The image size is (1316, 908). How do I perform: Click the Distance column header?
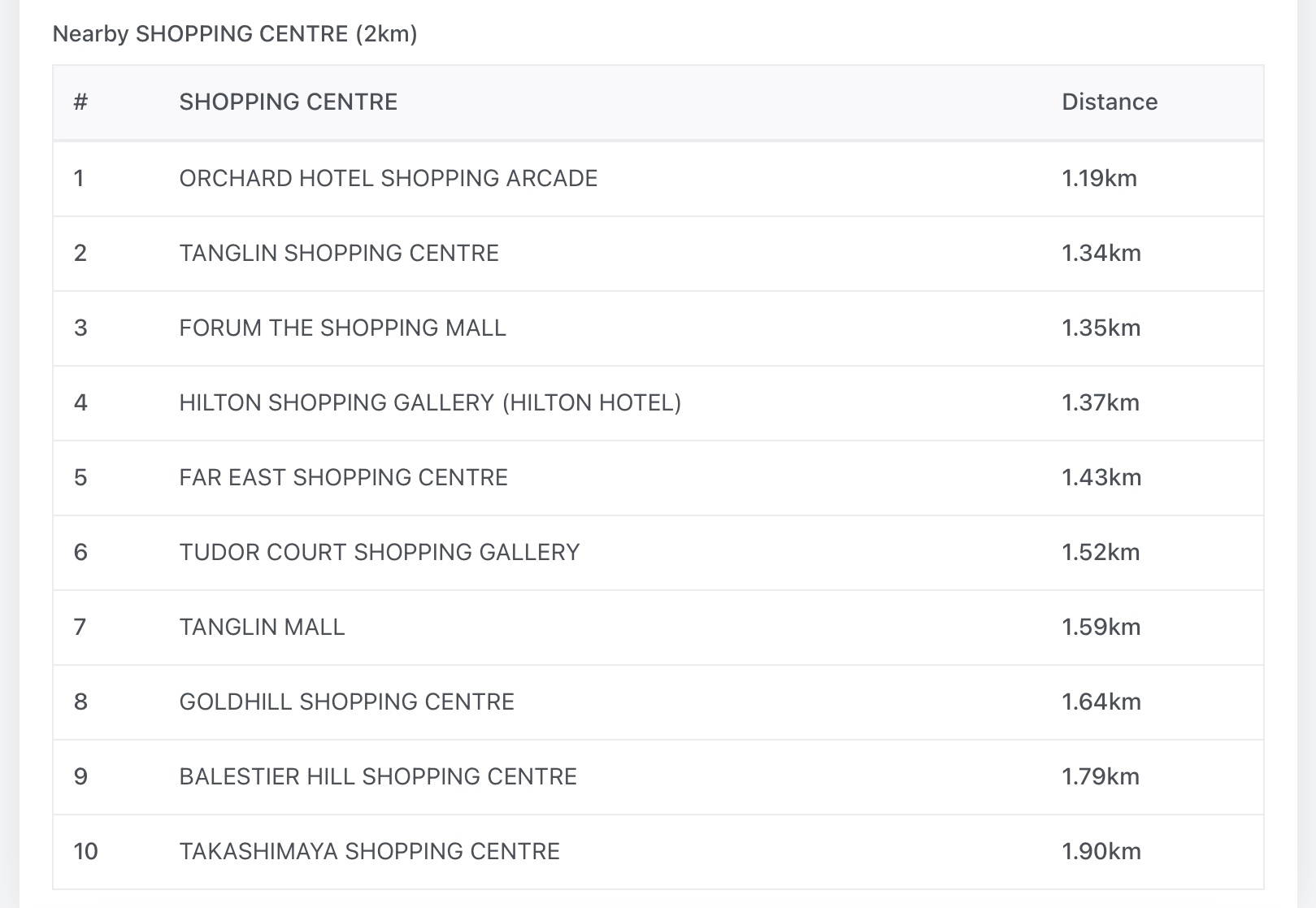coord(1109,102)
